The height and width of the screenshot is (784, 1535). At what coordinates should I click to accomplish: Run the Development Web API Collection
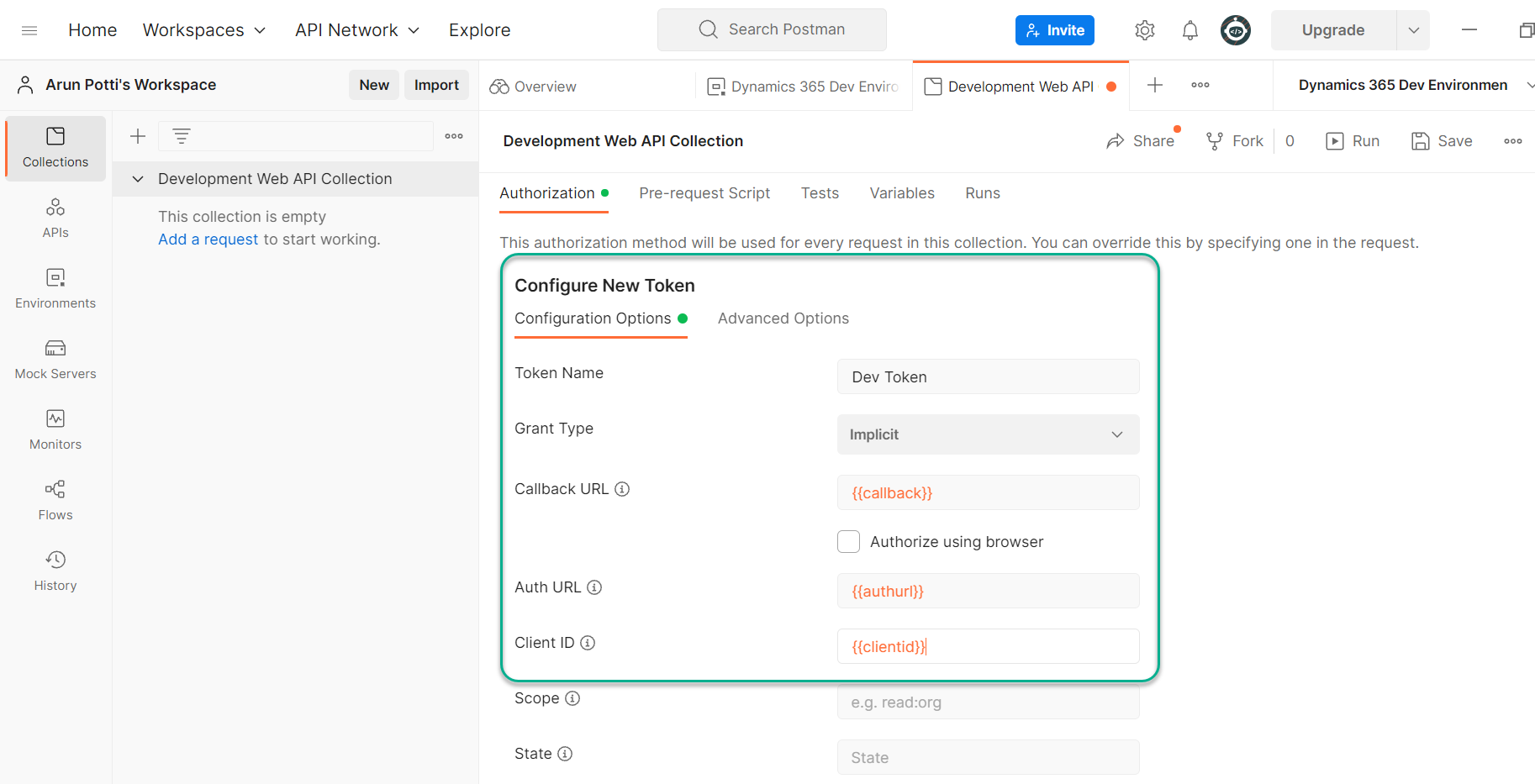coord(1353,140)
